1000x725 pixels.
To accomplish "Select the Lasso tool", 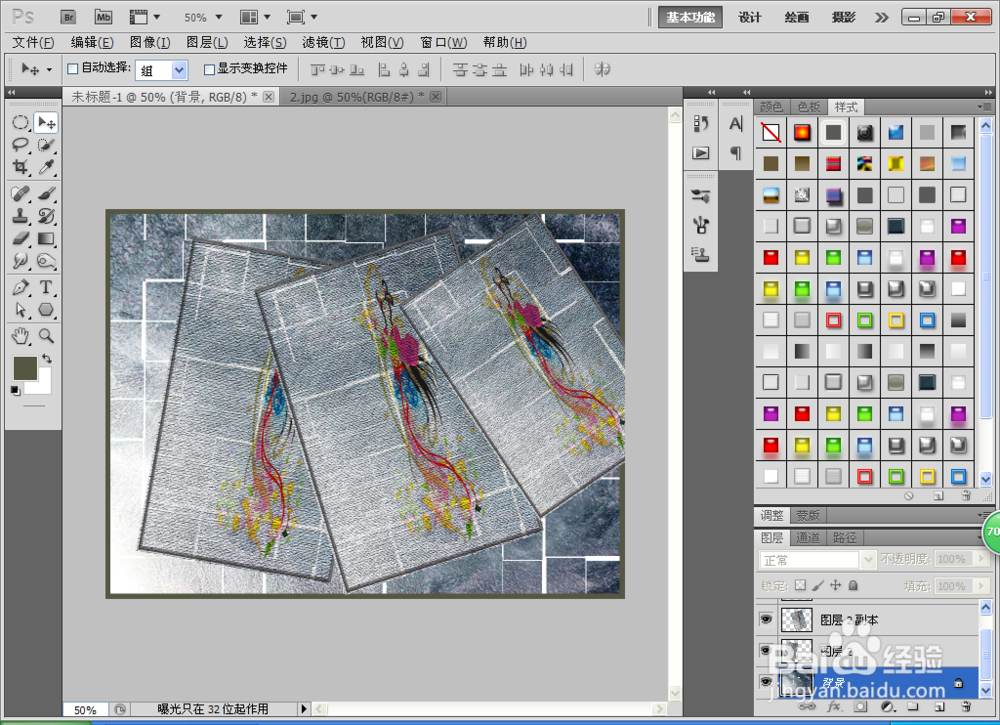I will pos(20,145).
